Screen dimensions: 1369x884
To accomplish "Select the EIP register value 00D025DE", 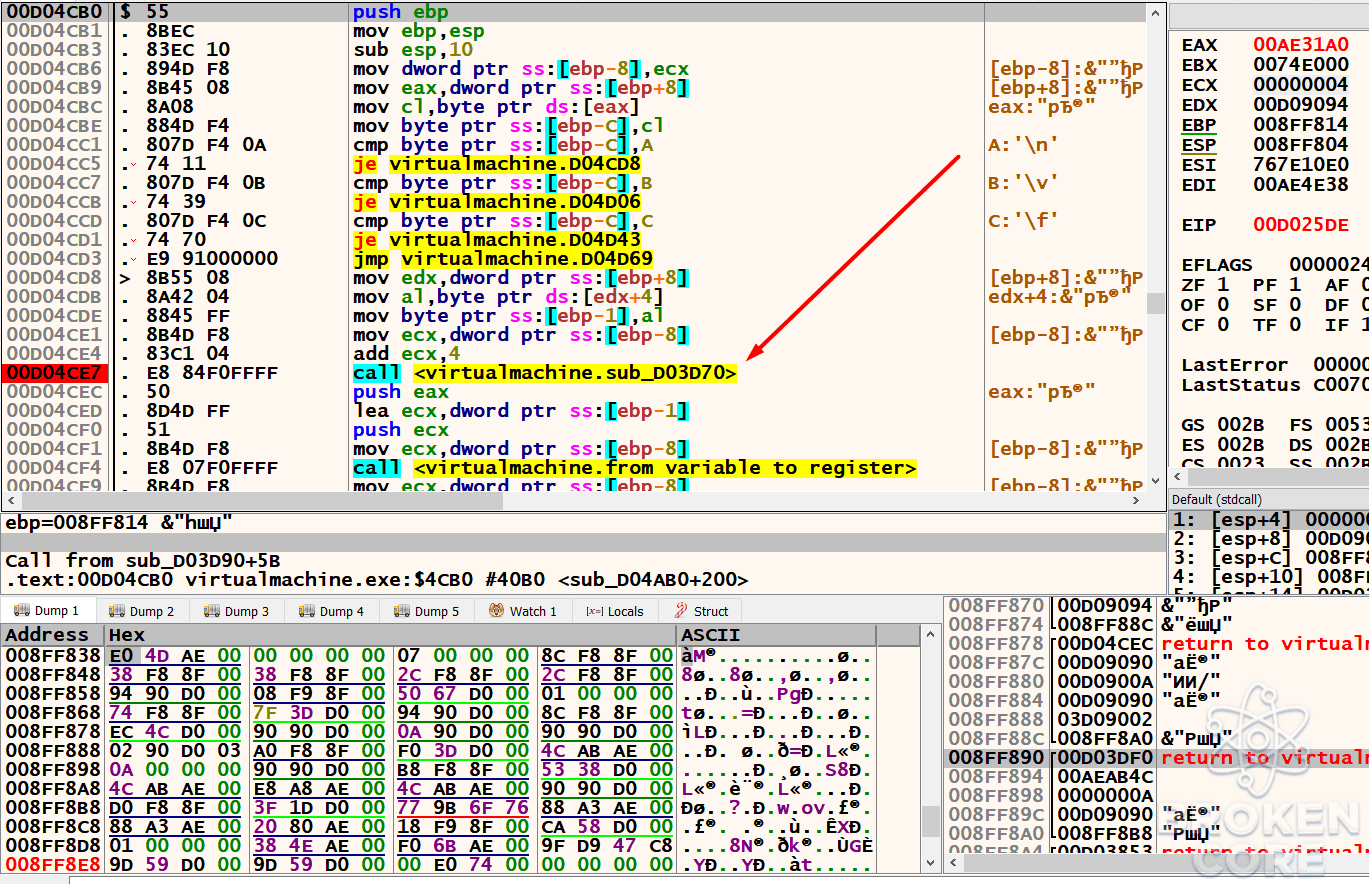I will coord(1301,225).
